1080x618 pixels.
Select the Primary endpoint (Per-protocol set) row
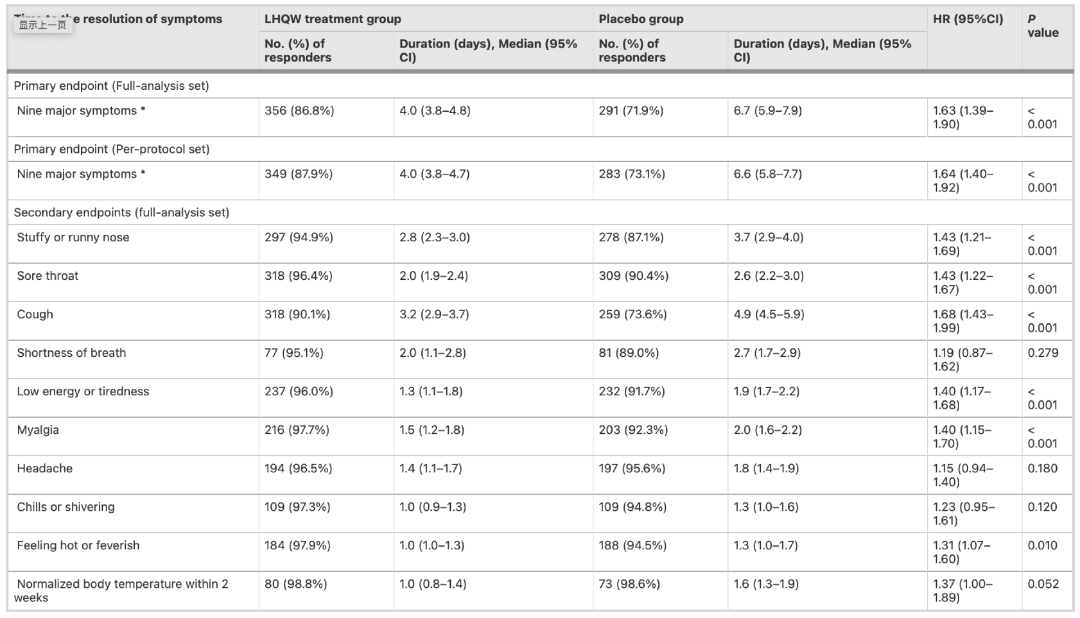click(x=540, y=149)
